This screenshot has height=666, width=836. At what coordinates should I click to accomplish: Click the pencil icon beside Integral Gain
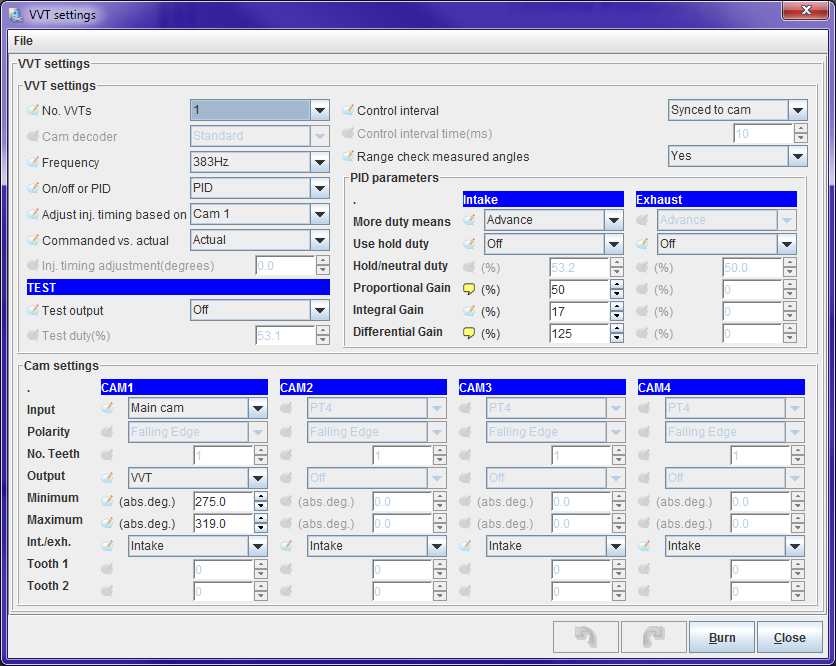tap(468, 312)
